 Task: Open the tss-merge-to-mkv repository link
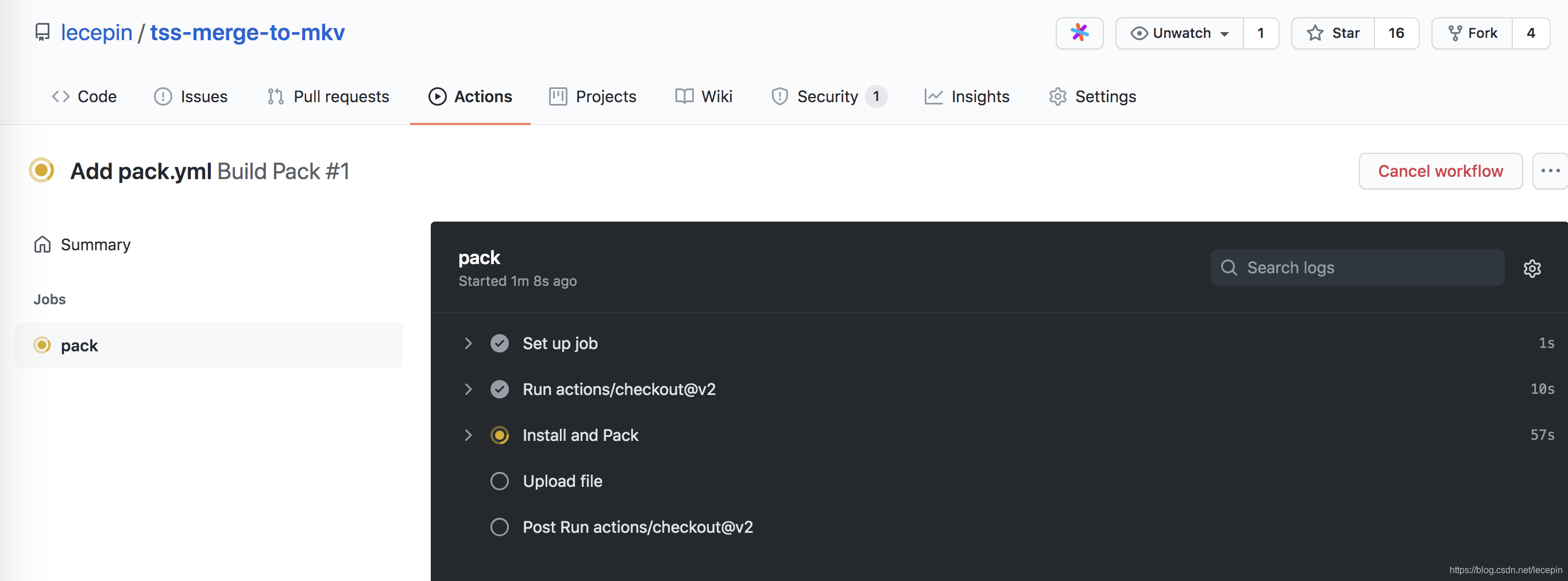(x=247, y=32)
